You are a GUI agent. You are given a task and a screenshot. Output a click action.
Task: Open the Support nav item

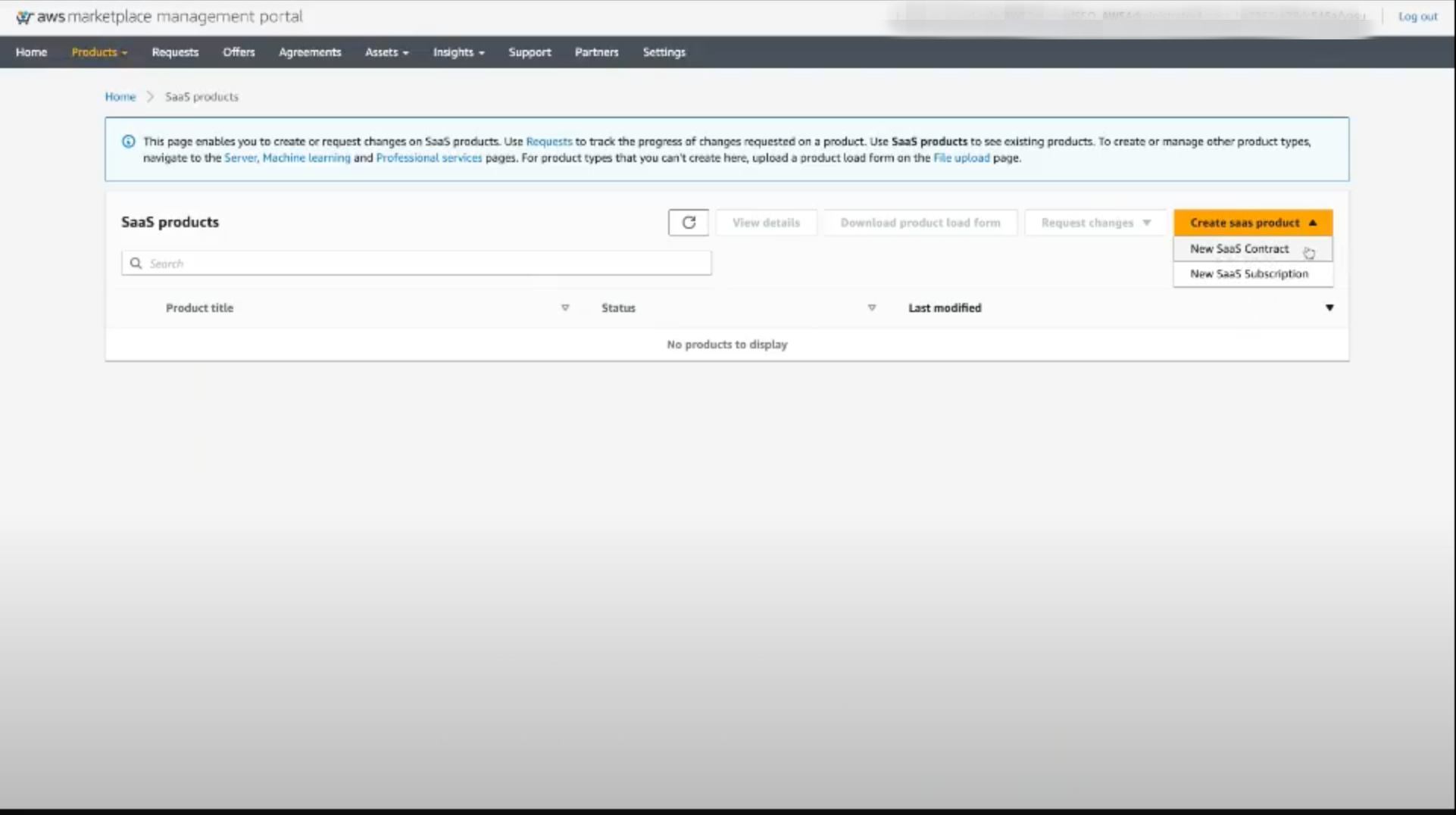(530, 52)
